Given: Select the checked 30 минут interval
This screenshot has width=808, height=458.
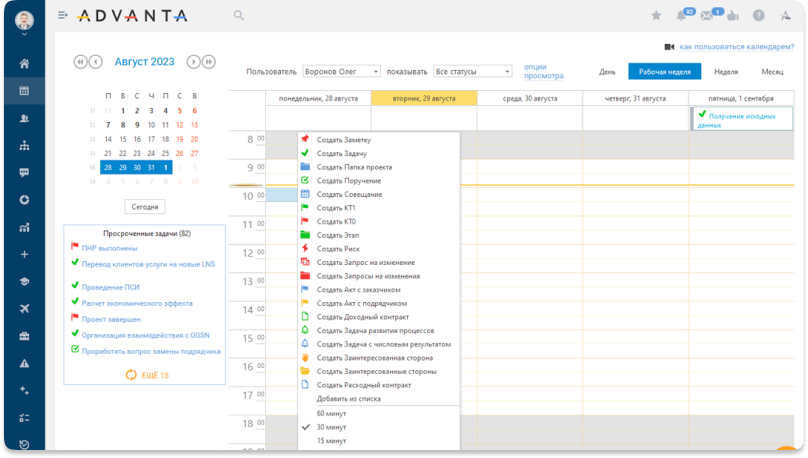Looking at the screenshot, I should coord(331,427).
